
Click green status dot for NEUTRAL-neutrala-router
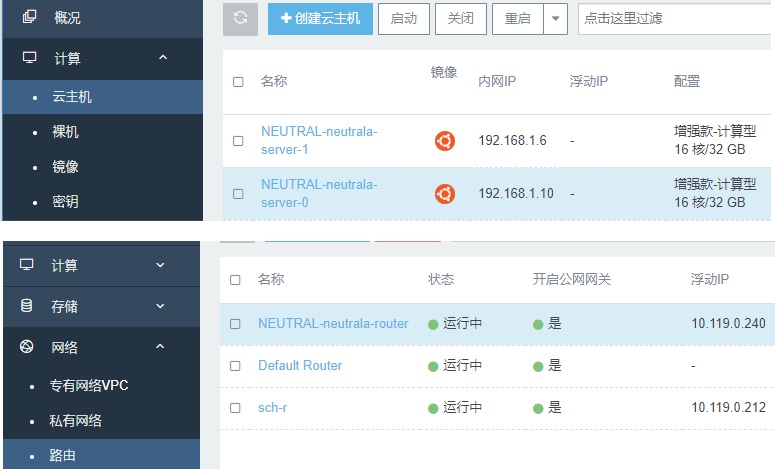click(x=433, y=324)
